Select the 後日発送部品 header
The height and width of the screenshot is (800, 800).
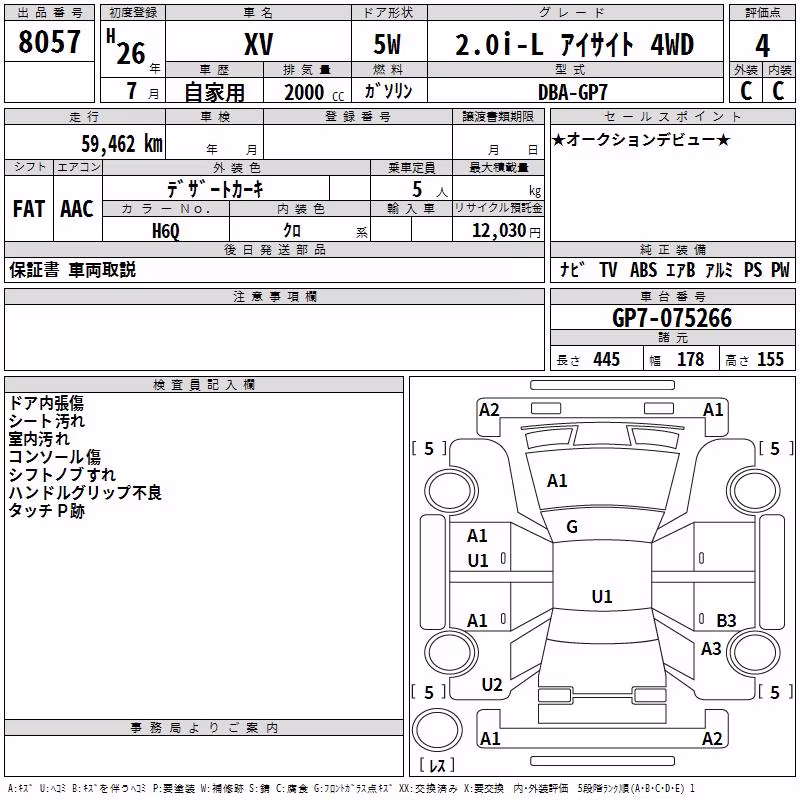coord(275,249)
